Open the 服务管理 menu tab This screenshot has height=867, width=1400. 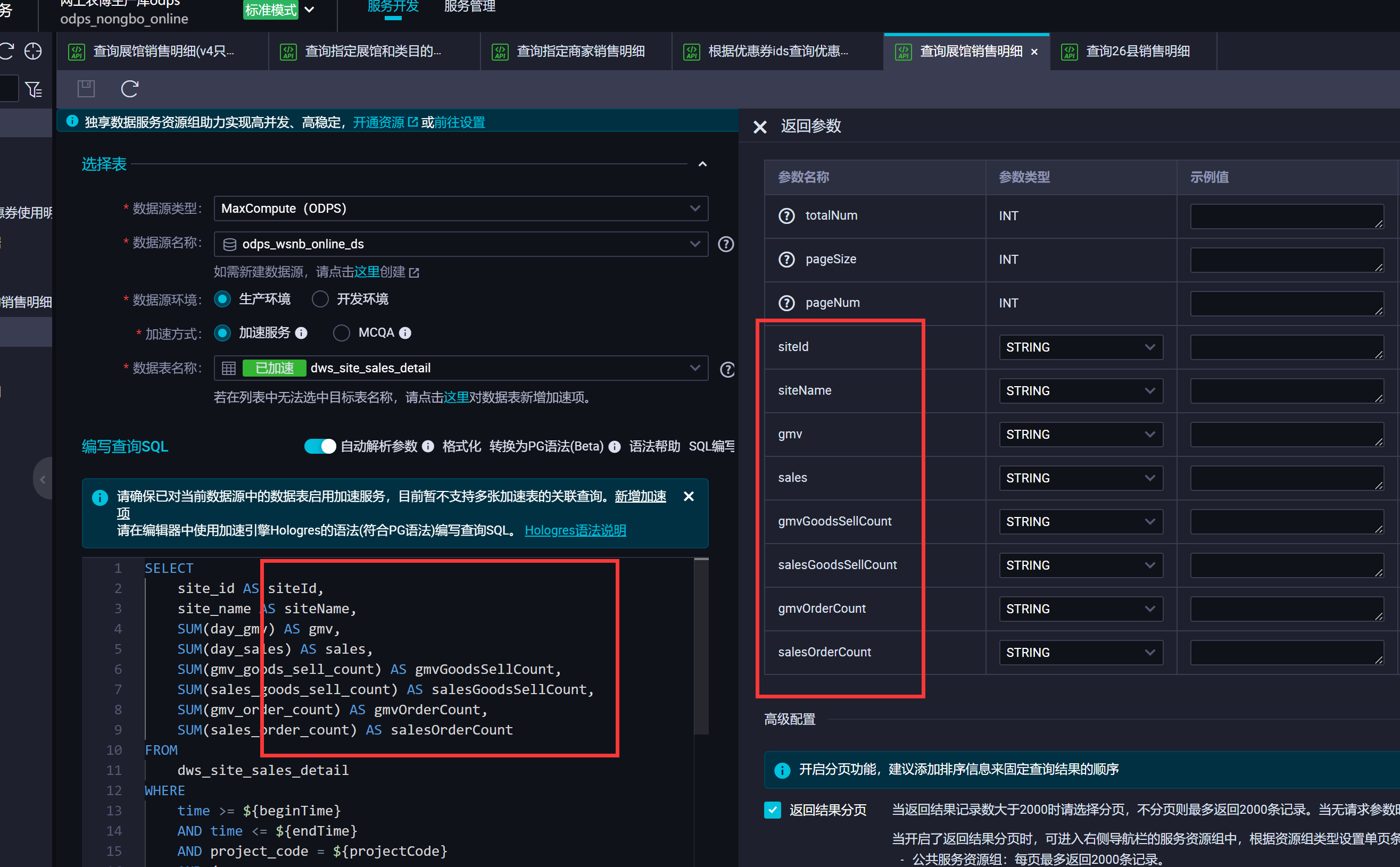(x=469, y=7)
